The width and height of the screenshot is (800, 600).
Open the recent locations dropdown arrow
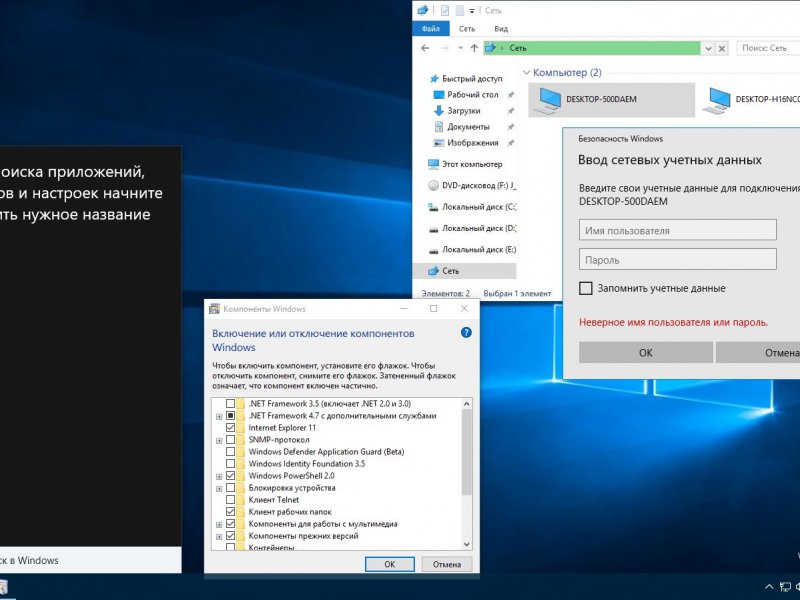click(x=460, y=48)
